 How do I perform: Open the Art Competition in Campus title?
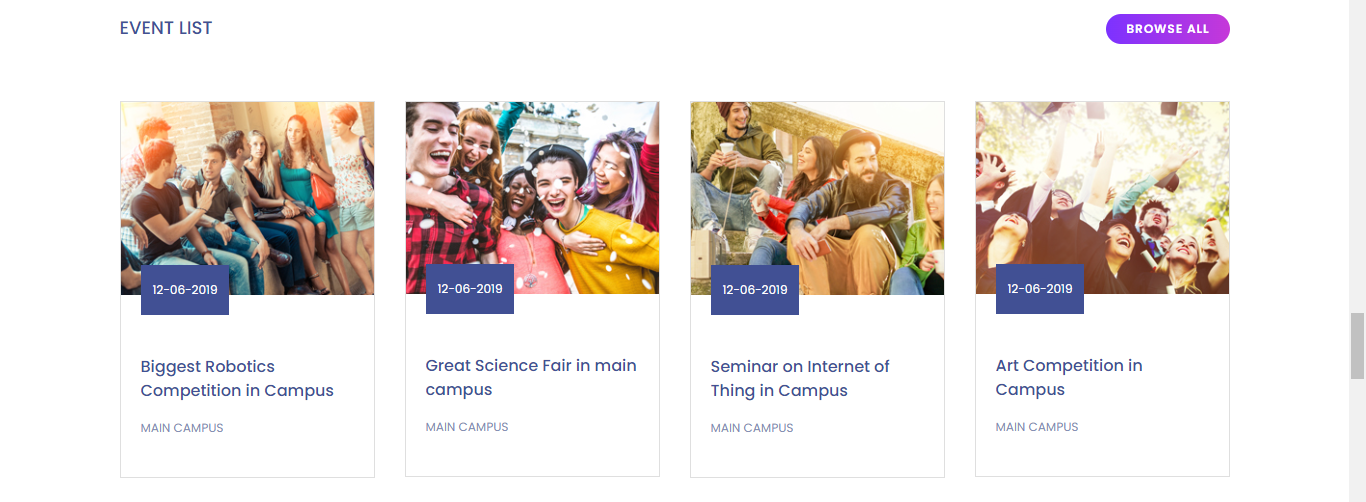(x=1069, y=378)
